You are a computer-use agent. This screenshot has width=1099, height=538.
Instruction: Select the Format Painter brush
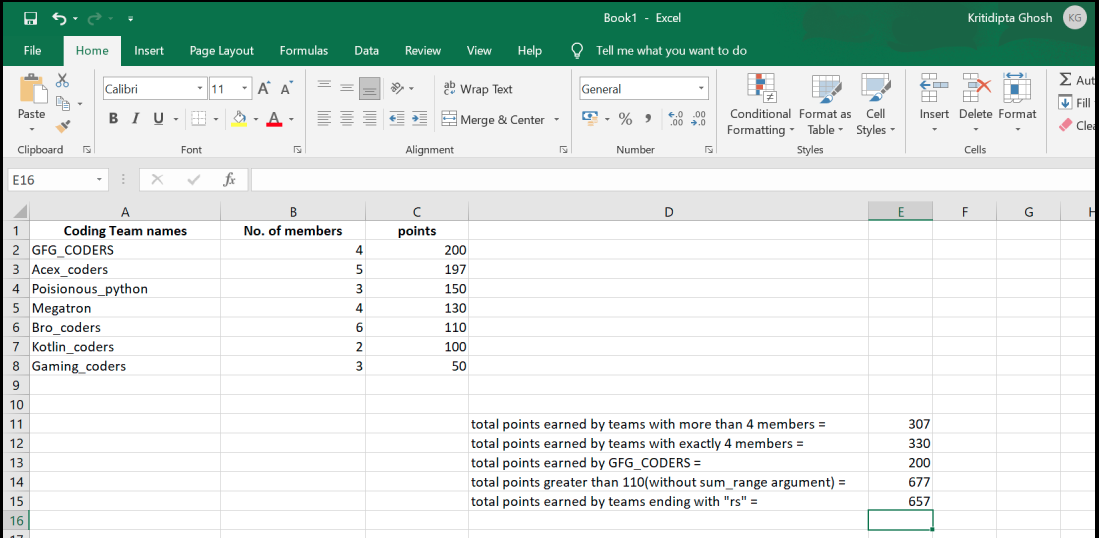63,126
